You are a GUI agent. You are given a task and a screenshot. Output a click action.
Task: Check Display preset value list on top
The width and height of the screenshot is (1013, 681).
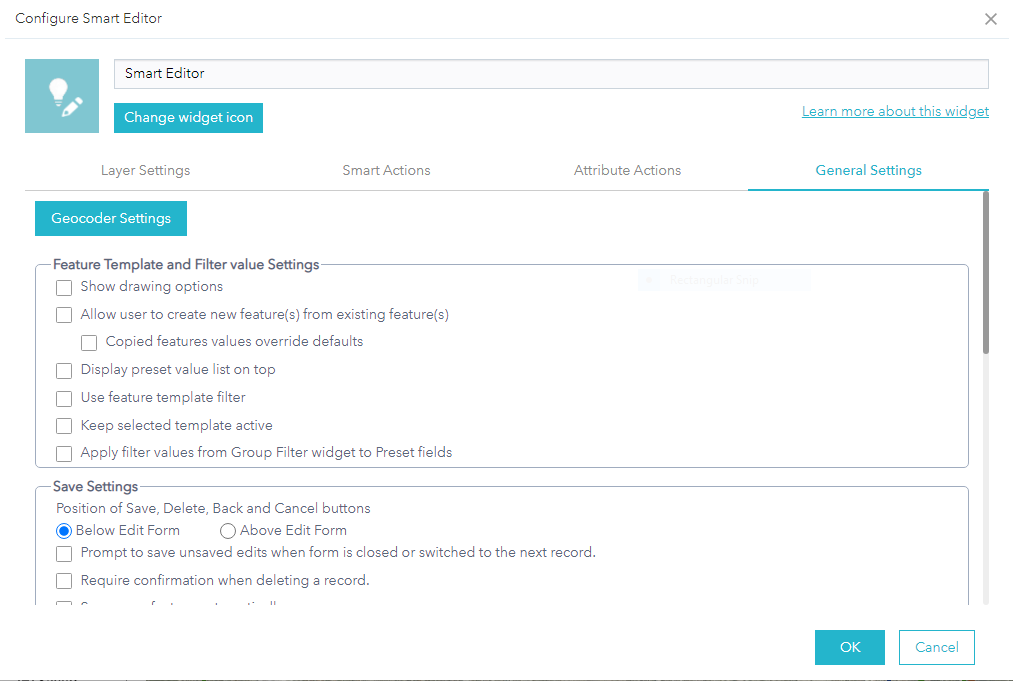tap(64, 370)
